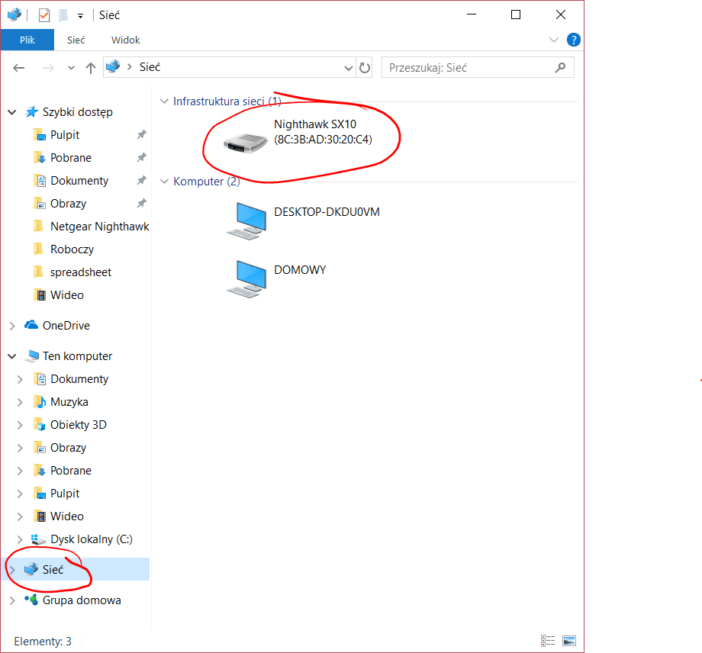
Task: Collapse the Komputer group
Action: 164,181
